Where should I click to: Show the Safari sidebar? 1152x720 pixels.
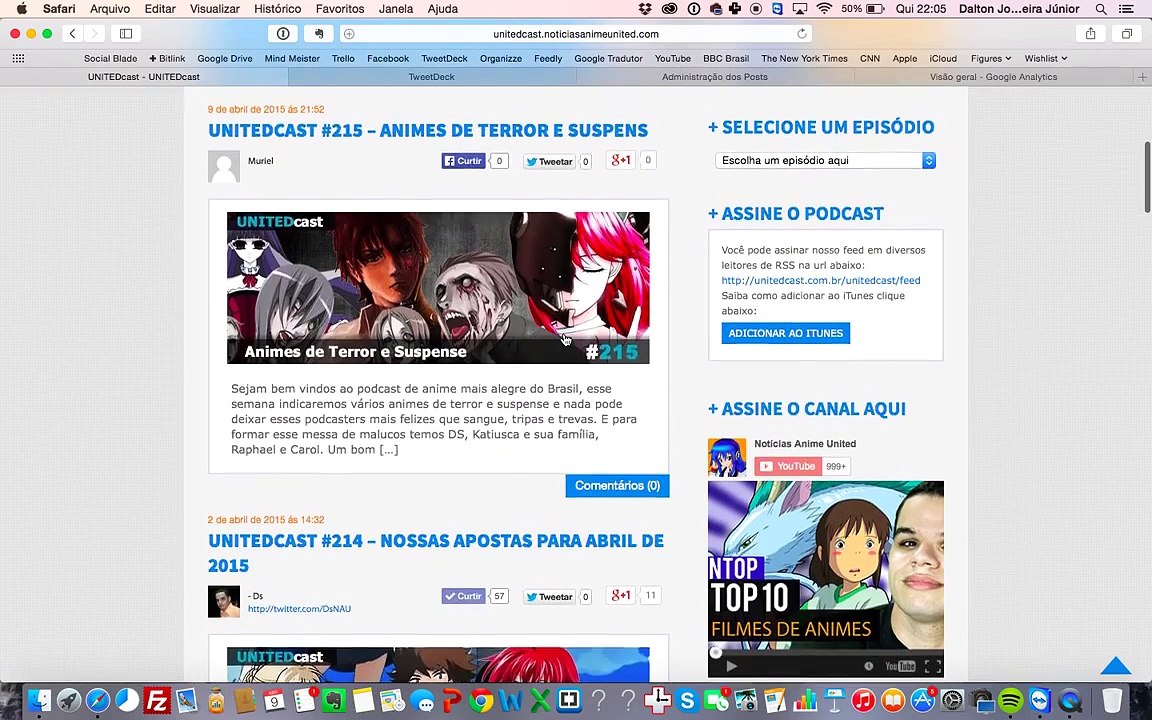pos(126,34)
